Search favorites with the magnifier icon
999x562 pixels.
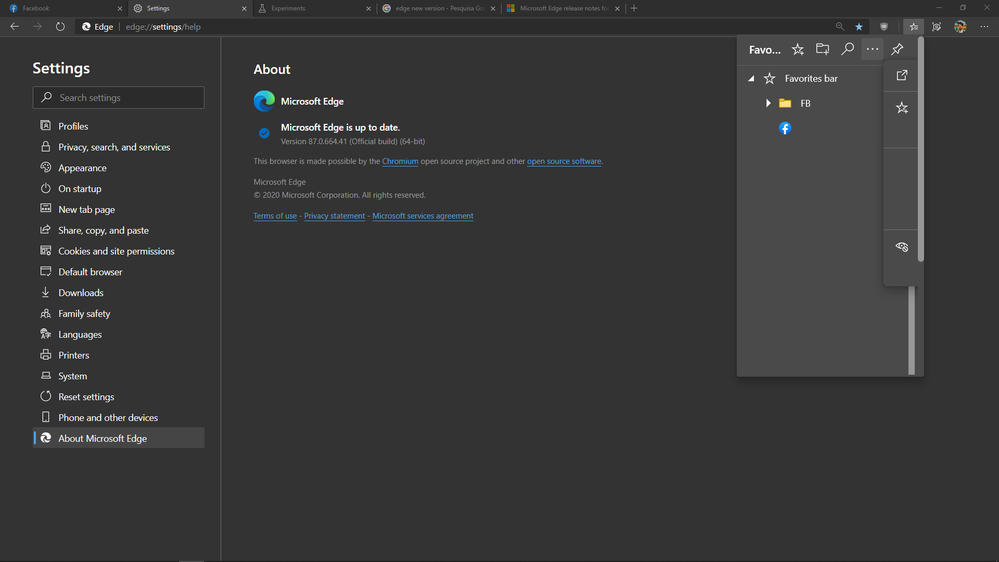tap(847, 49)
